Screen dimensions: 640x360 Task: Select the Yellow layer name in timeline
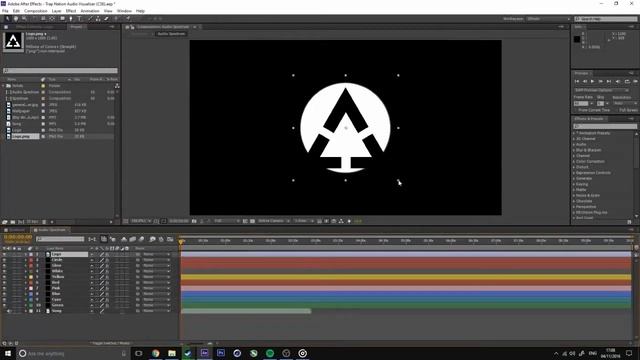(58, 277)
